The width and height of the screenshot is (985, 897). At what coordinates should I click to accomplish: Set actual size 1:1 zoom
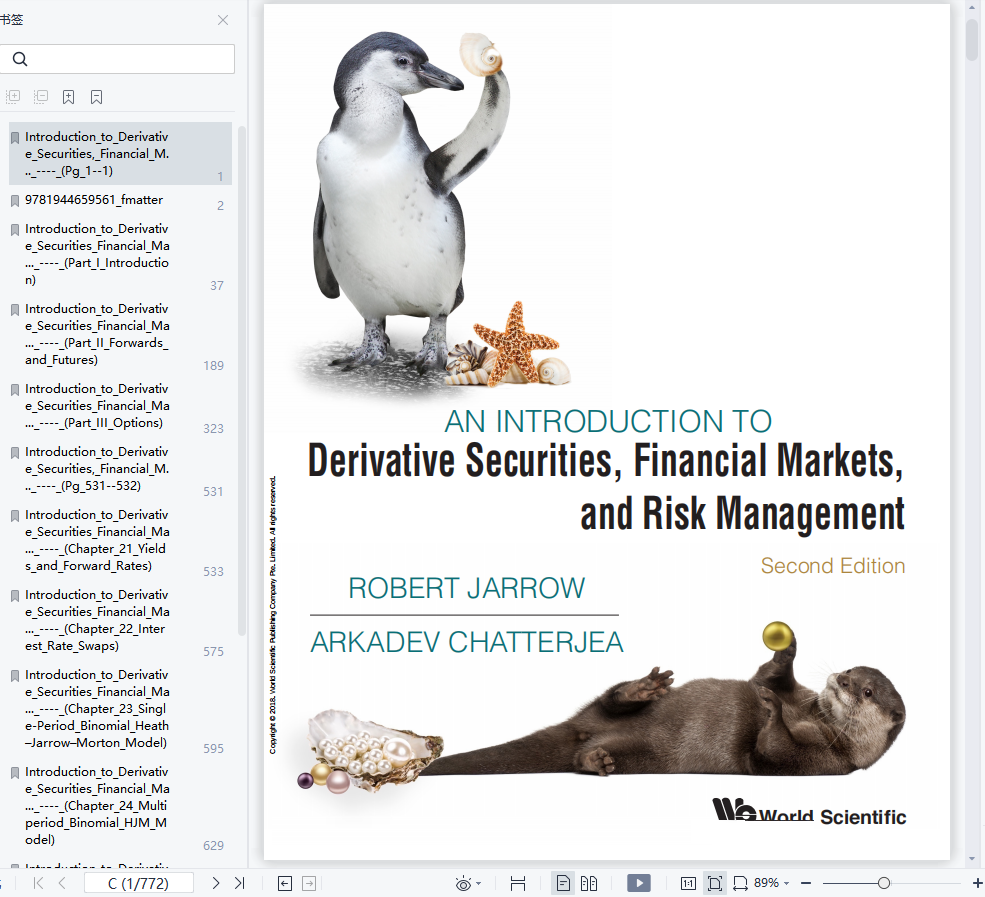(x=688, y=884)
